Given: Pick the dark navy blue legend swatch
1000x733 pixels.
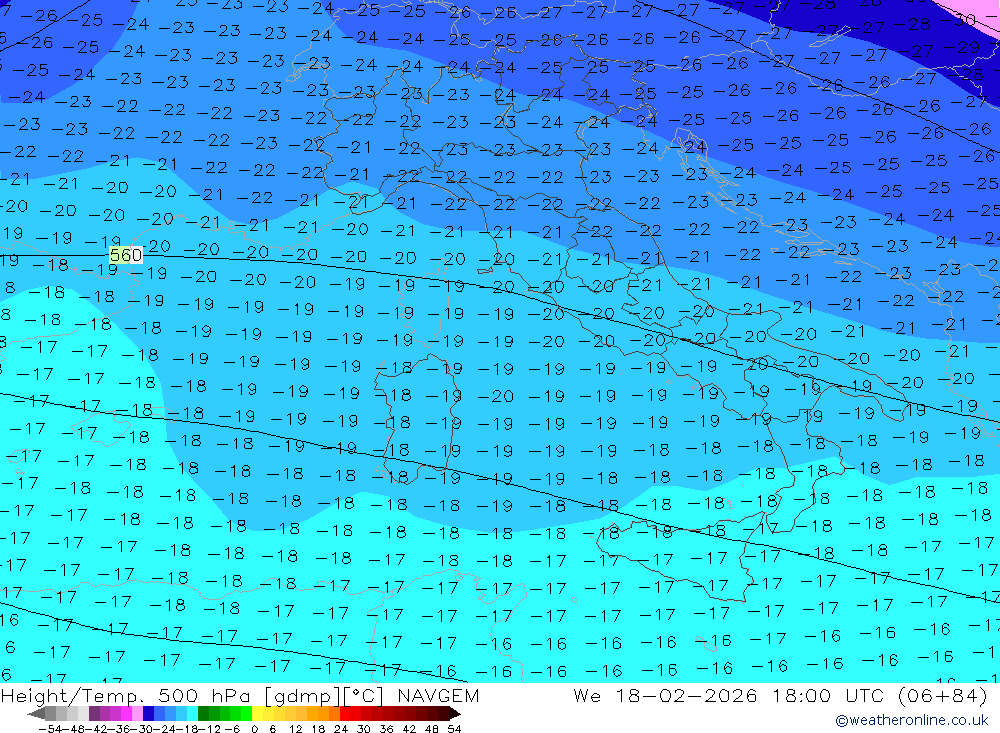Looking at the screenshot, I should (148, 714).
